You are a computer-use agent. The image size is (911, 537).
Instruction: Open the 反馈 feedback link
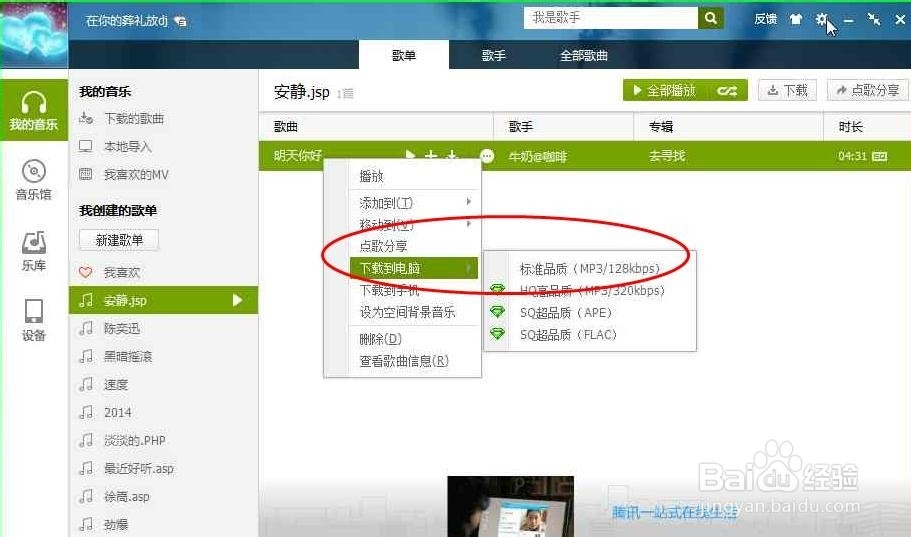(x=766, y=19)
